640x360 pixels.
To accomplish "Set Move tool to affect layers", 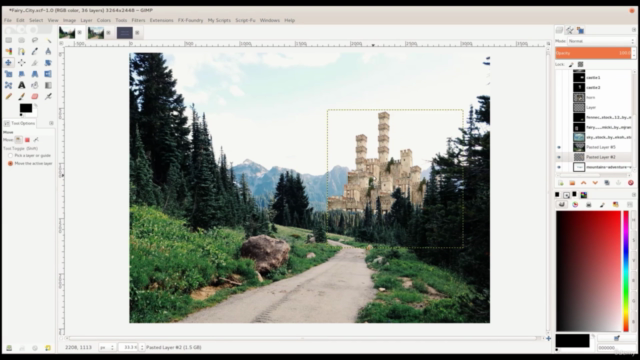I will coord(18,140).
